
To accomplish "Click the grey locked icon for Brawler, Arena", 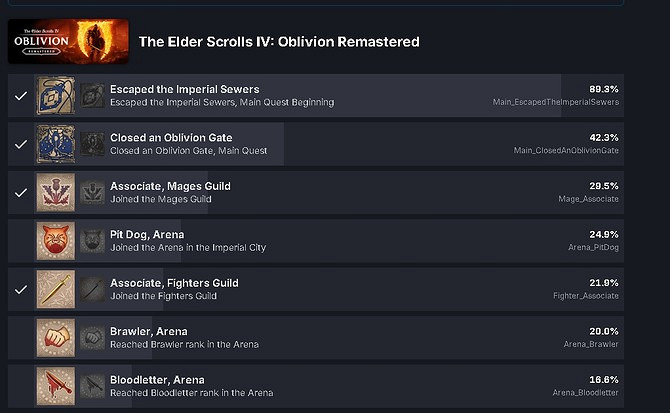I will click(x=93, y=337).
